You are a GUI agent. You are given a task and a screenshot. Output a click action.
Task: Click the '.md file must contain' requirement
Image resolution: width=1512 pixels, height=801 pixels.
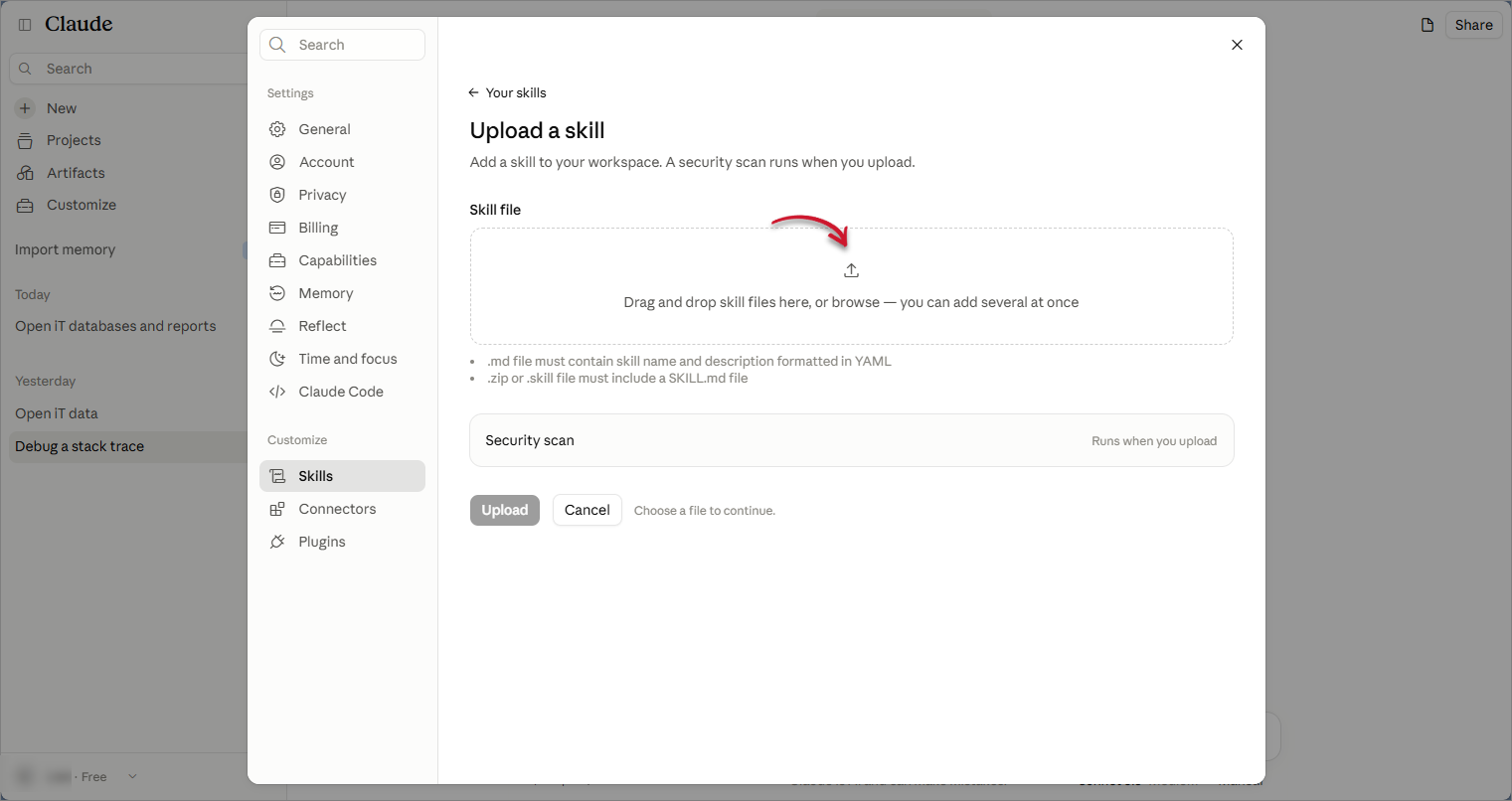[689, 361]
